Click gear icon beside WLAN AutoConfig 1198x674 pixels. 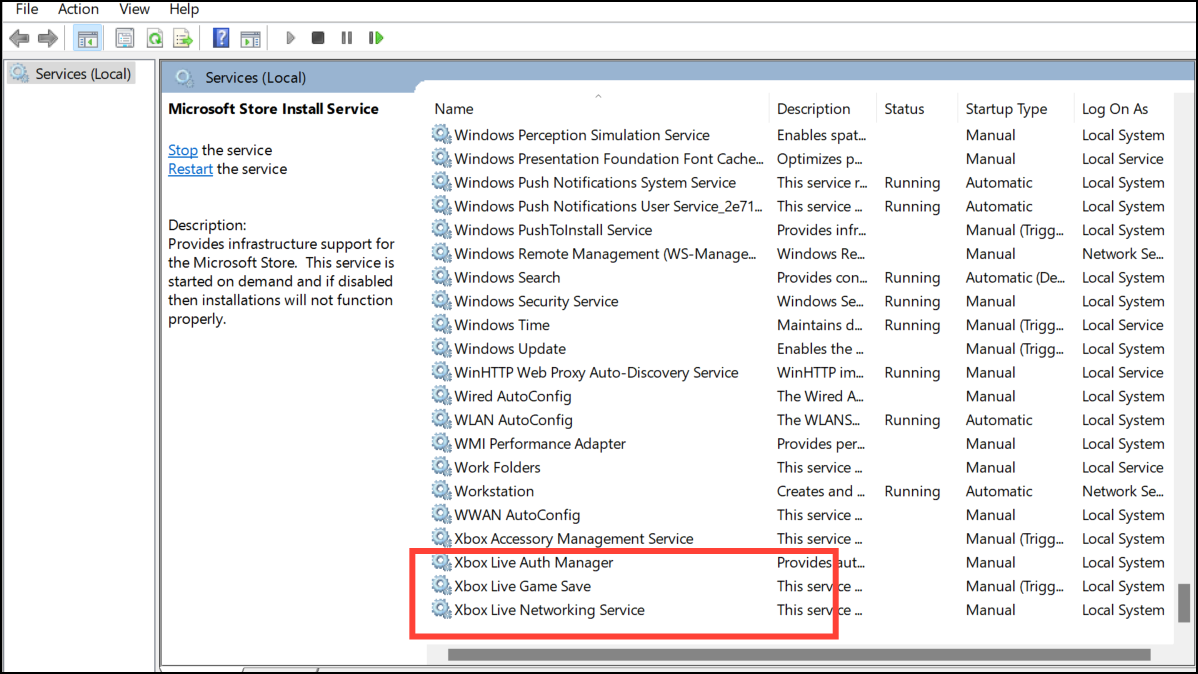pyautogui.click(x=442, y=420)
